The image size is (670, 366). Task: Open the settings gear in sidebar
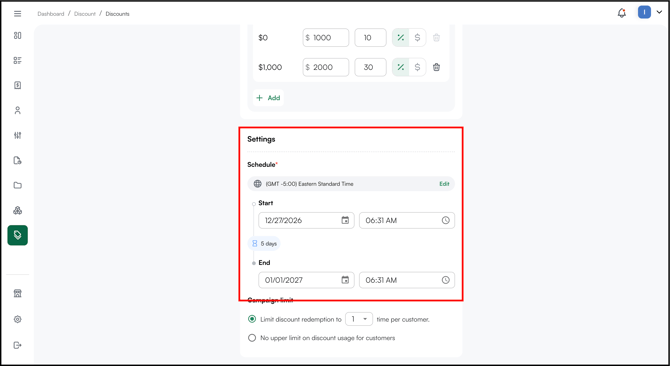tap(18, 319)
